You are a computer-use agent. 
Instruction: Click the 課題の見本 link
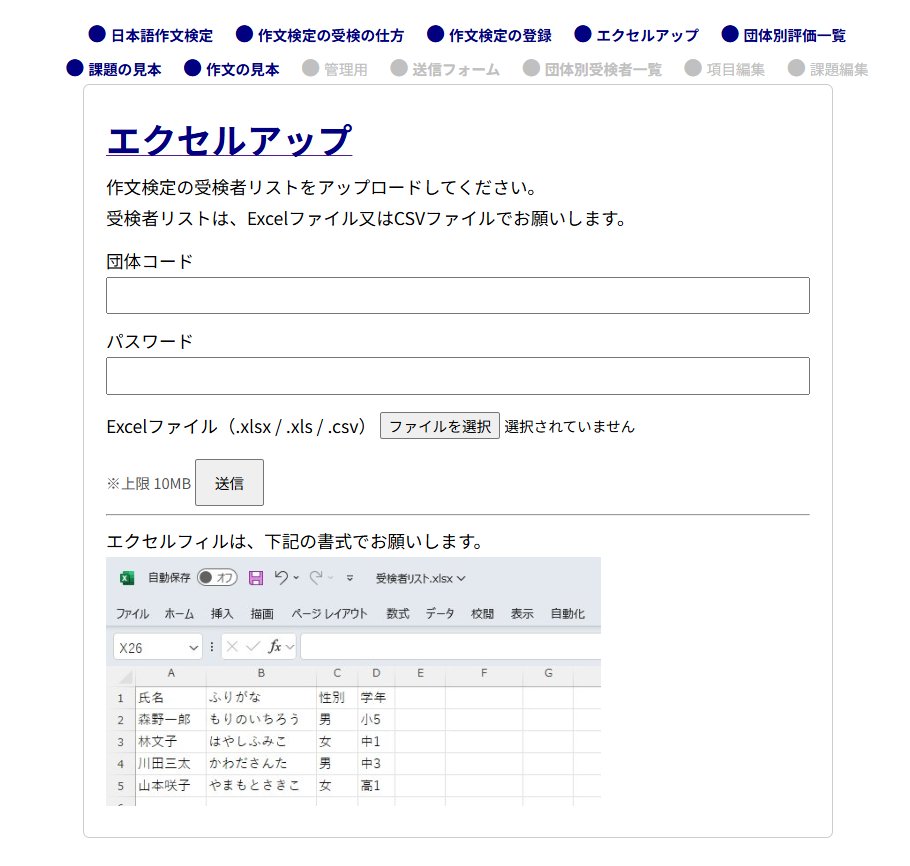pos(123,70)
